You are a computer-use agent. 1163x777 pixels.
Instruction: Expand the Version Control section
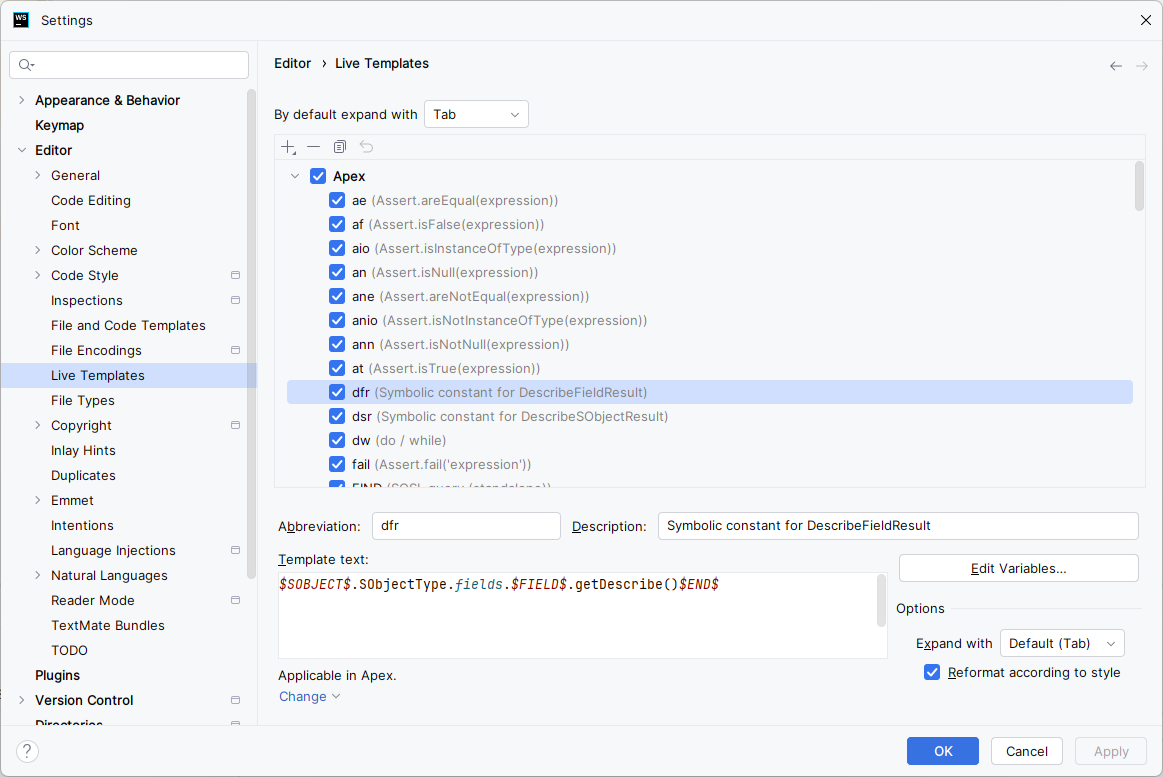click(22, 700)
